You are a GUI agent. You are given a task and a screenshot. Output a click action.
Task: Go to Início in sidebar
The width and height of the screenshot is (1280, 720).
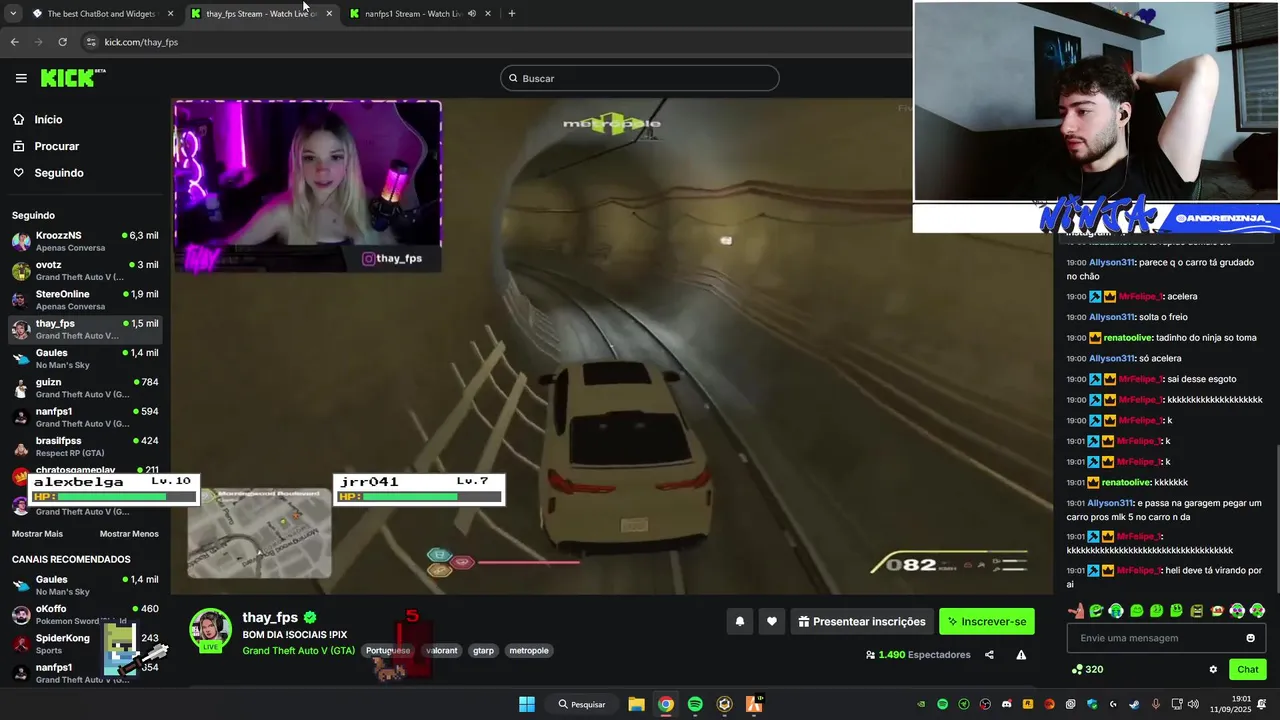(x=48, y=120)
